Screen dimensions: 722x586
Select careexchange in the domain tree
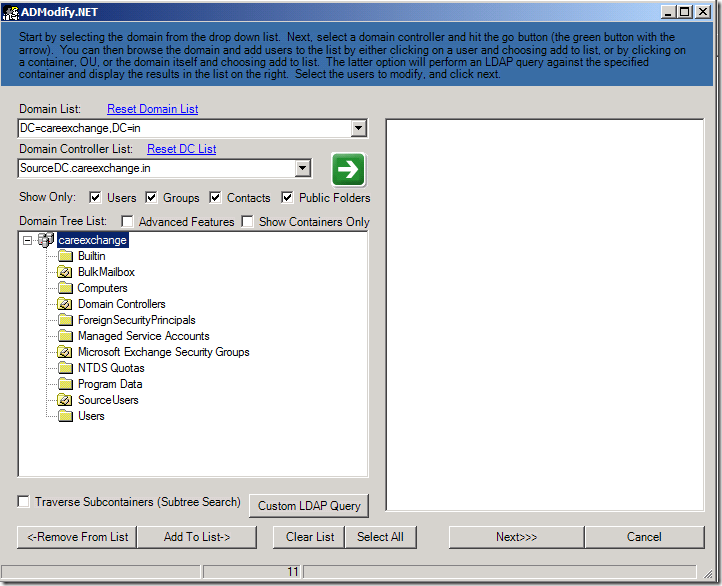[x=93, y=240]
